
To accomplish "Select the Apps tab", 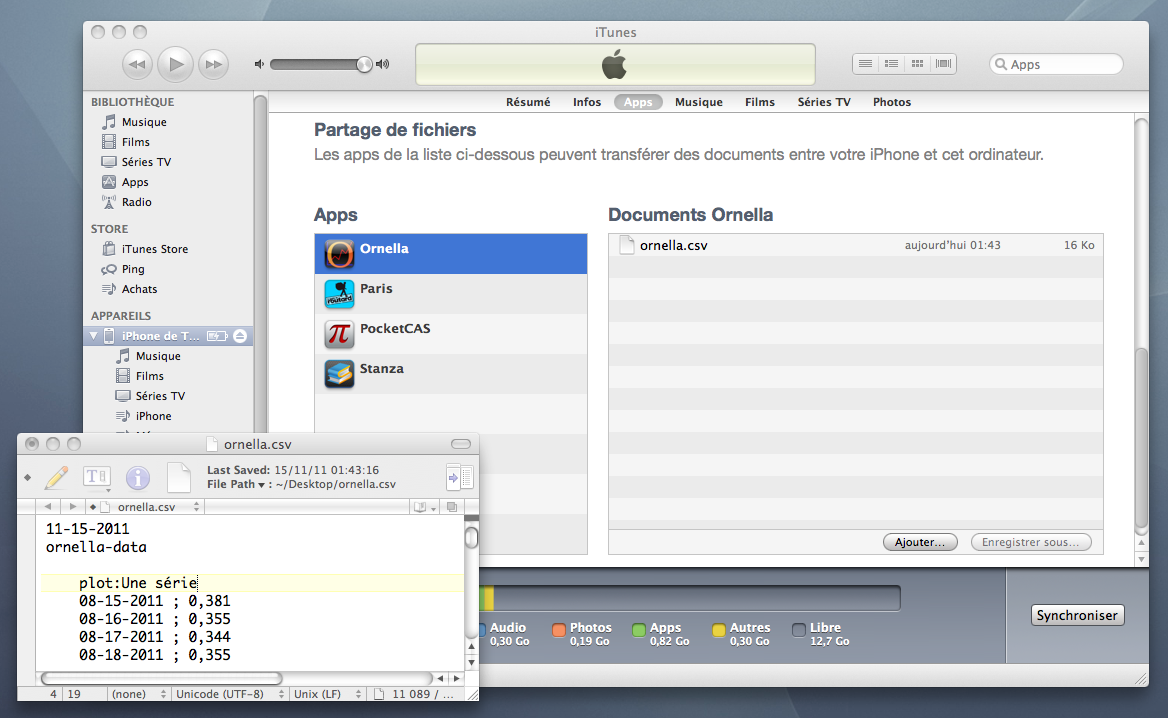I will pyautogui.click(x=638, y=102).
